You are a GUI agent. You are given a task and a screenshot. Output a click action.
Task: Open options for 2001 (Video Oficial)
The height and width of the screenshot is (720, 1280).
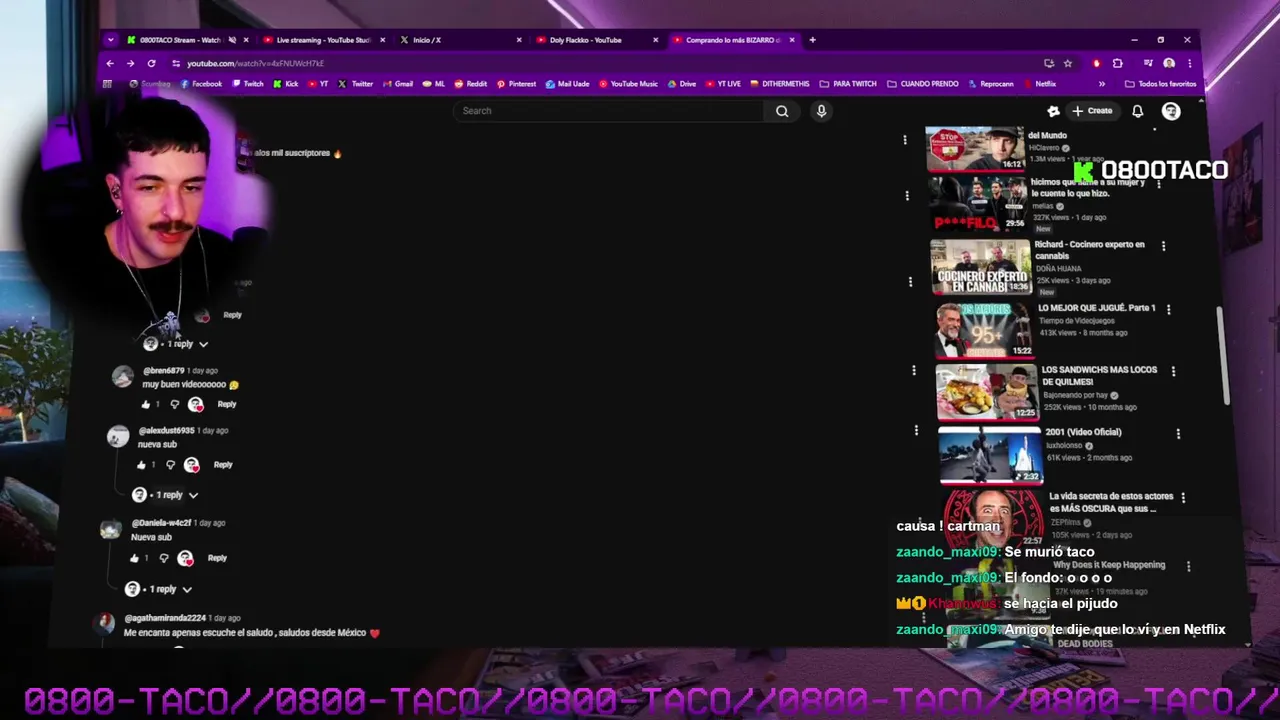[1178, 434]
